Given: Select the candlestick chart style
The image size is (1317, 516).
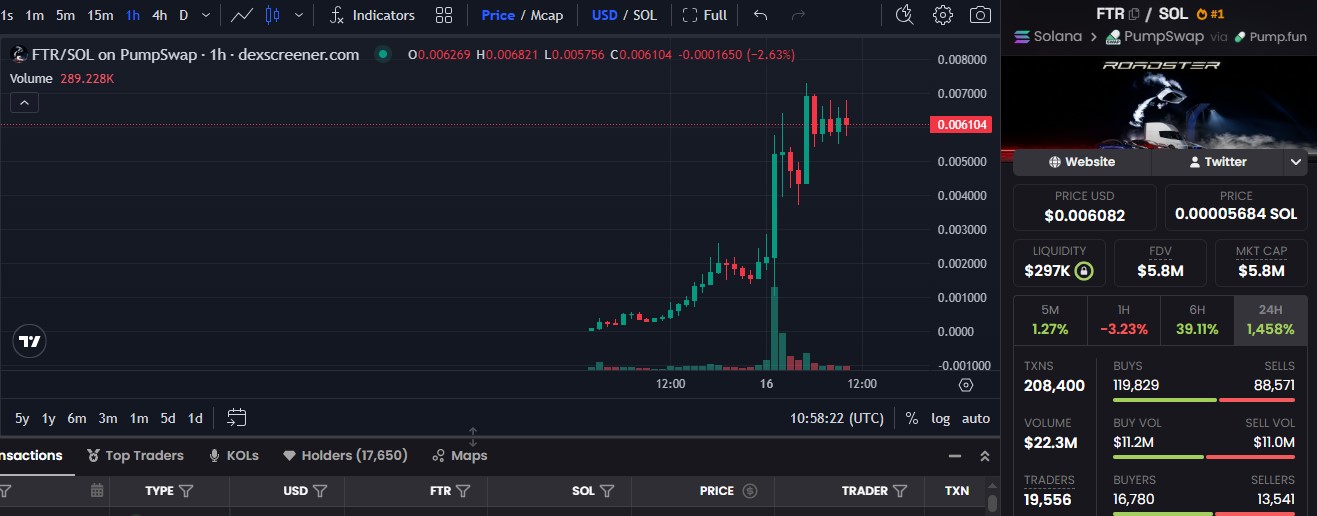Looking at the screenshot, I should tap(273, 15).
